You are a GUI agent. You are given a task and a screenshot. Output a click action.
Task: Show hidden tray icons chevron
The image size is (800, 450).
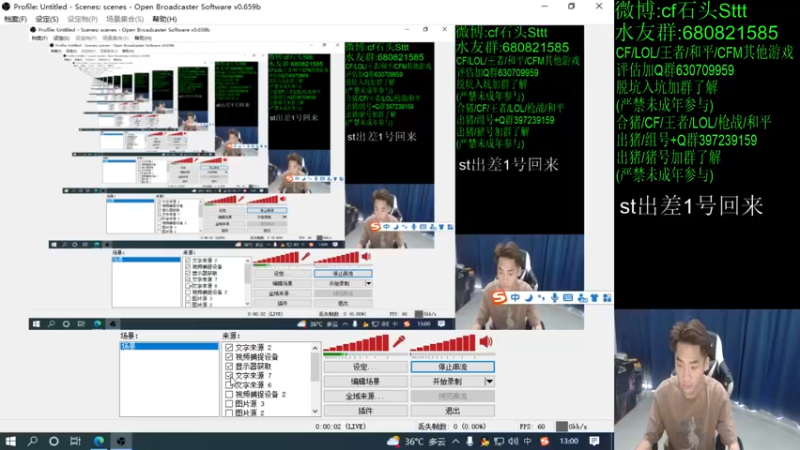coord(456,441)
